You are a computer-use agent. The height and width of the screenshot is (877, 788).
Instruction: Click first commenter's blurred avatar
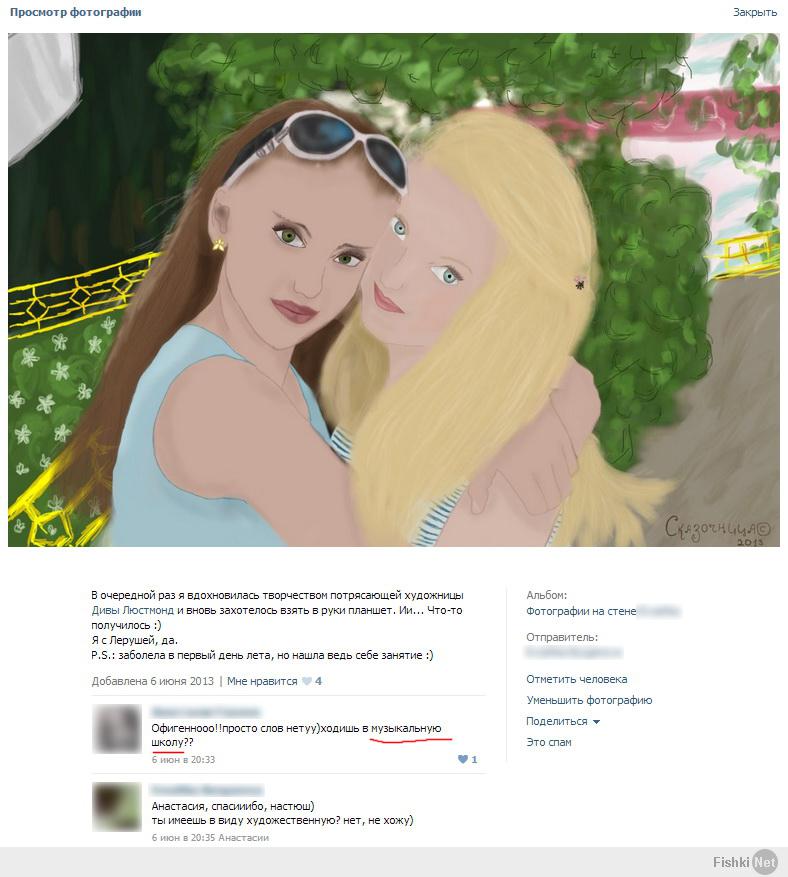117,729
